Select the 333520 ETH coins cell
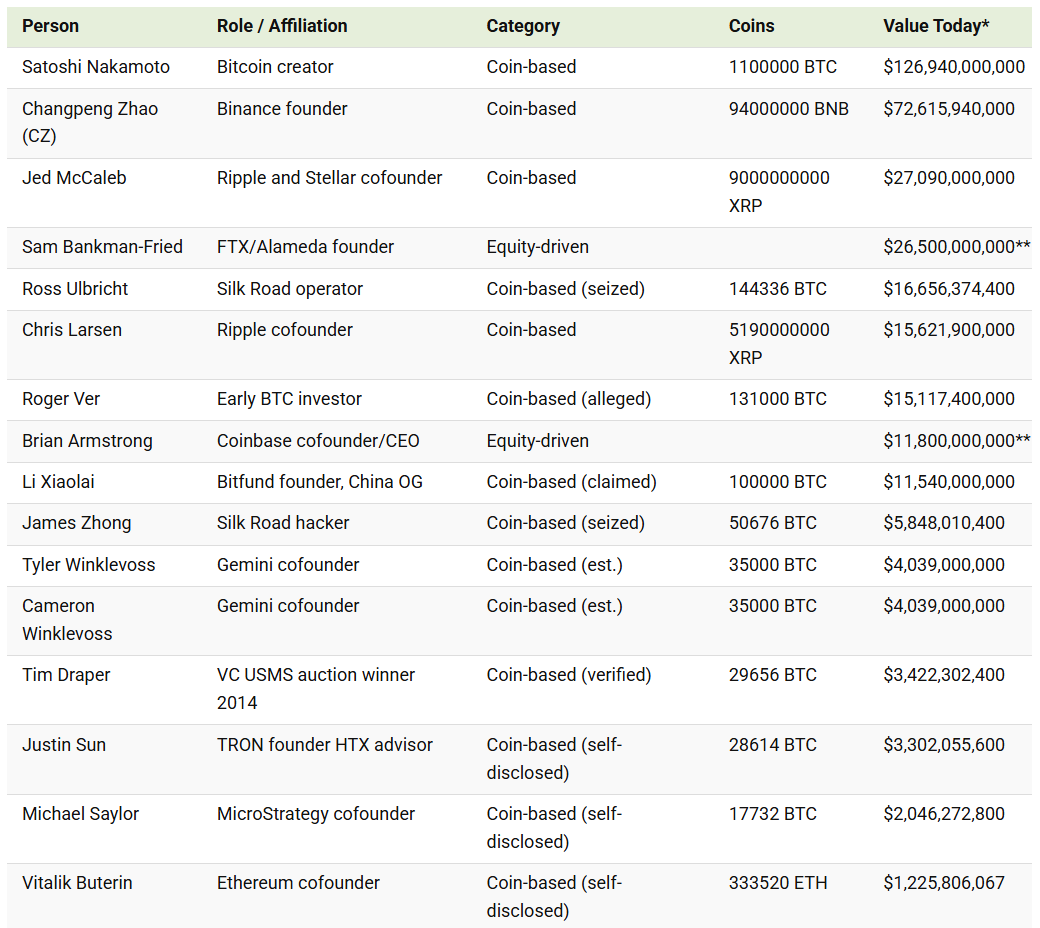Screen dimensions: 1040x928 point(778,883)
